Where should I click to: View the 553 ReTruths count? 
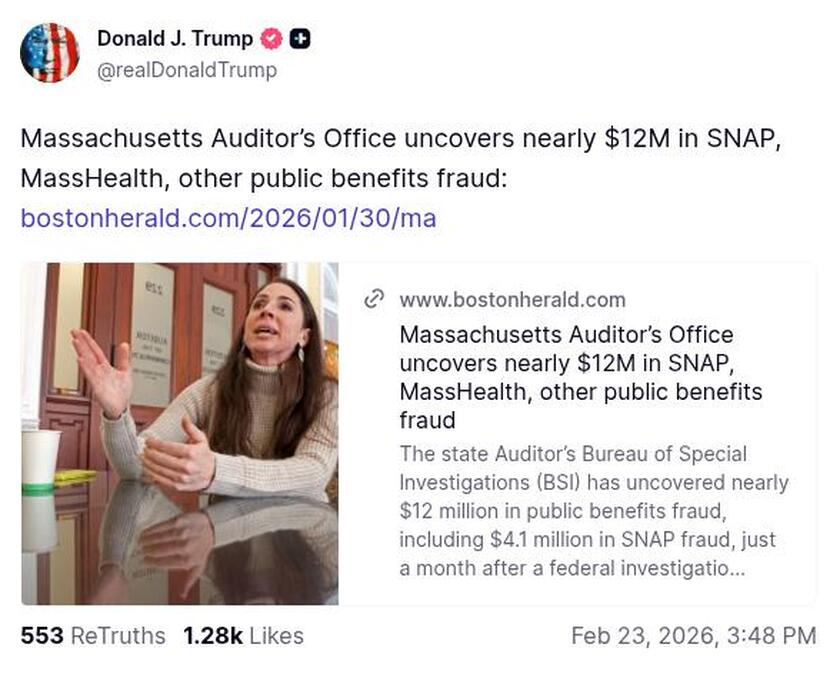tap(39, 636)
